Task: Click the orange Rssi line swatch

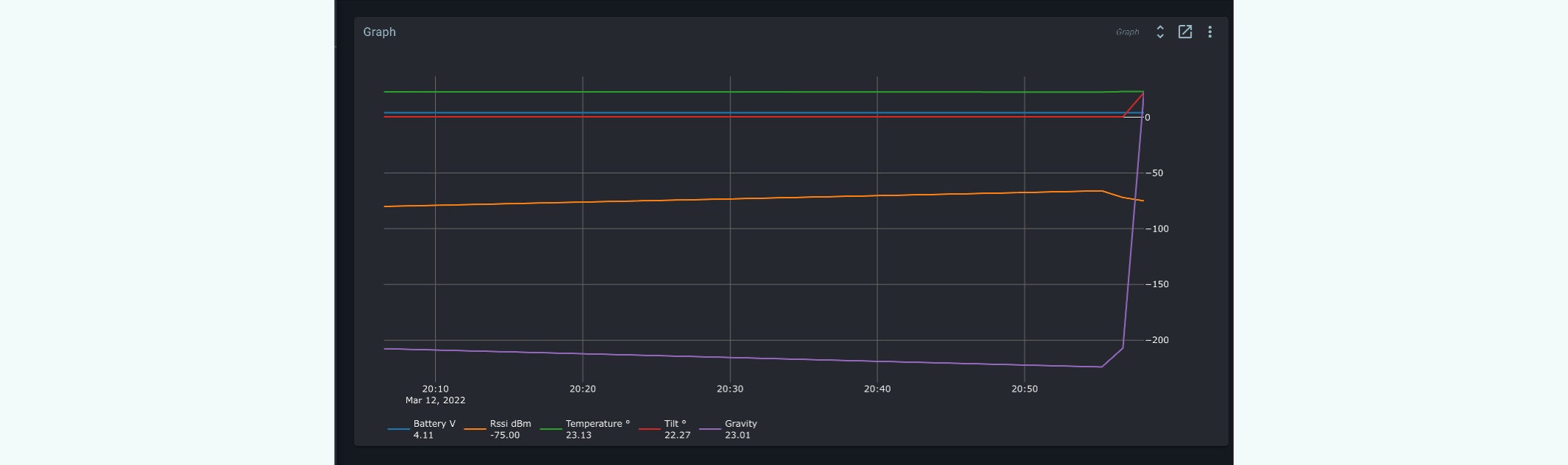Action: coord(475,429)
